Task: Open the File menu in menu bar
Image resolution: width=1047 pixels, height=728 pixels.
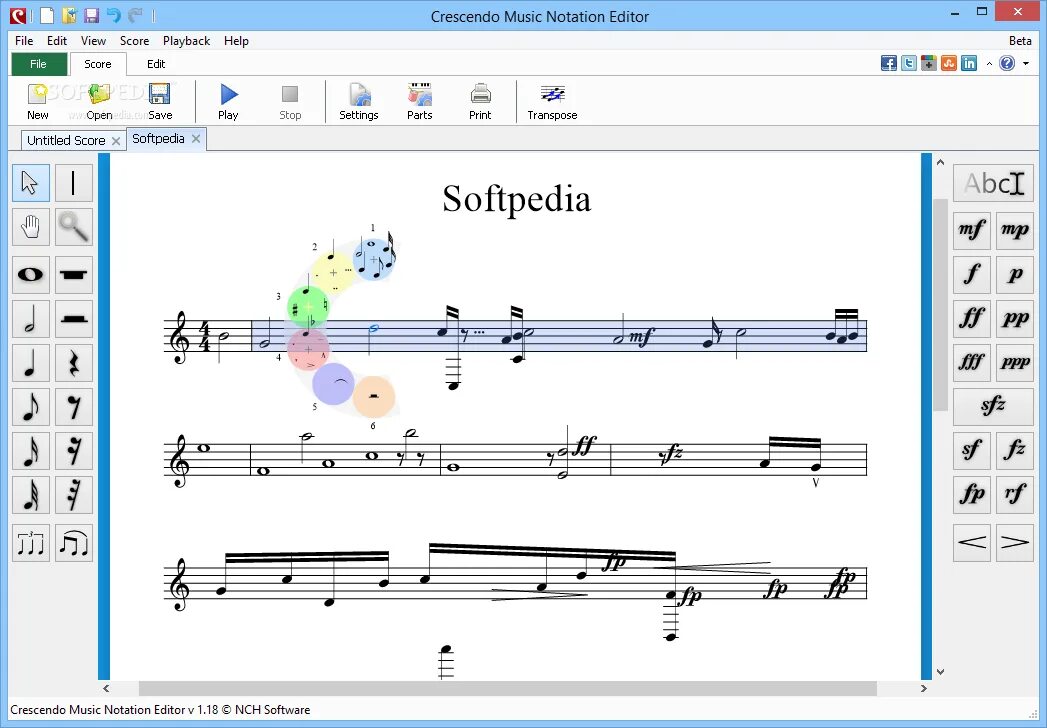Action: 24,41
